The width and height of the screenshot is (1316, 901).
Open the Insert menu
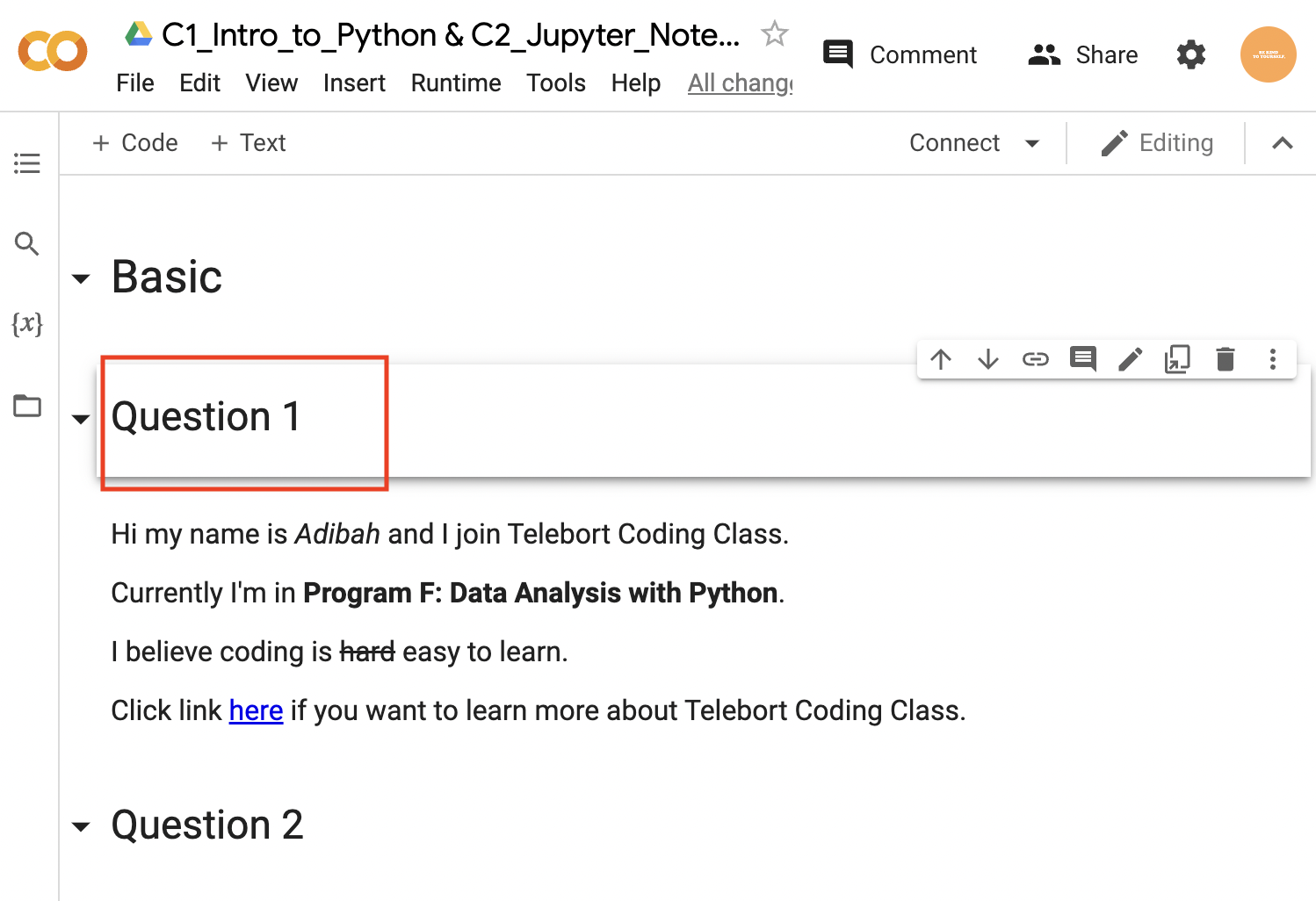click(x=354, y=83)
